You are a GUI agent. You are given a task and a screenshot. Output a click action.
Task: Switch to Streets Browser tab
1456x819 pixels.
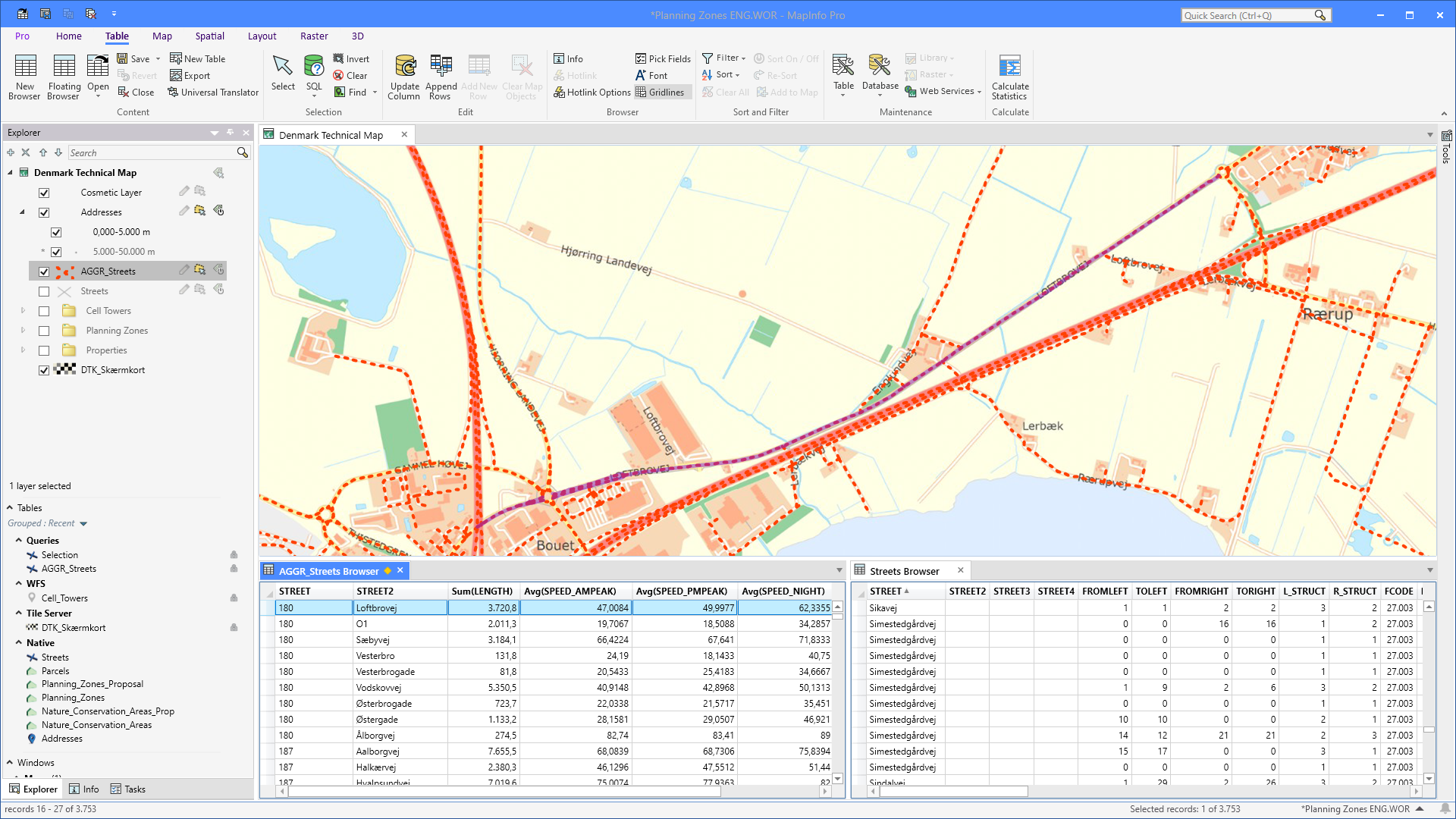coord(904,571)
